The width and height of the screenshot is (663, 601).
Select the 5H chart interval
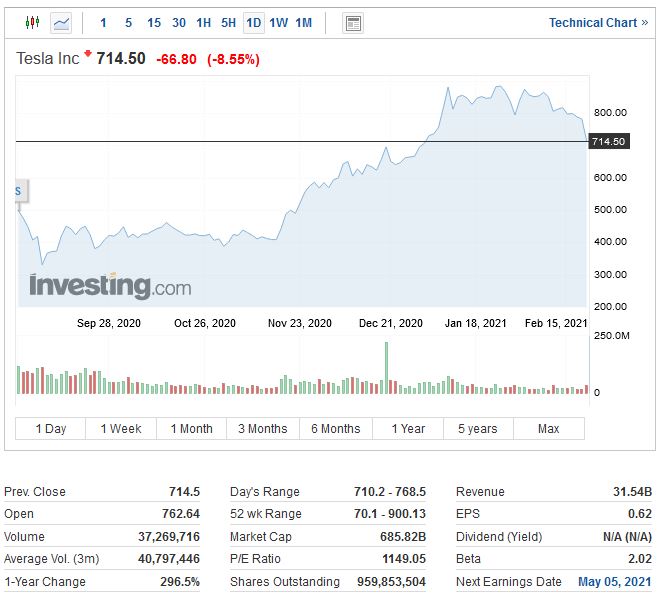[229, 22]
